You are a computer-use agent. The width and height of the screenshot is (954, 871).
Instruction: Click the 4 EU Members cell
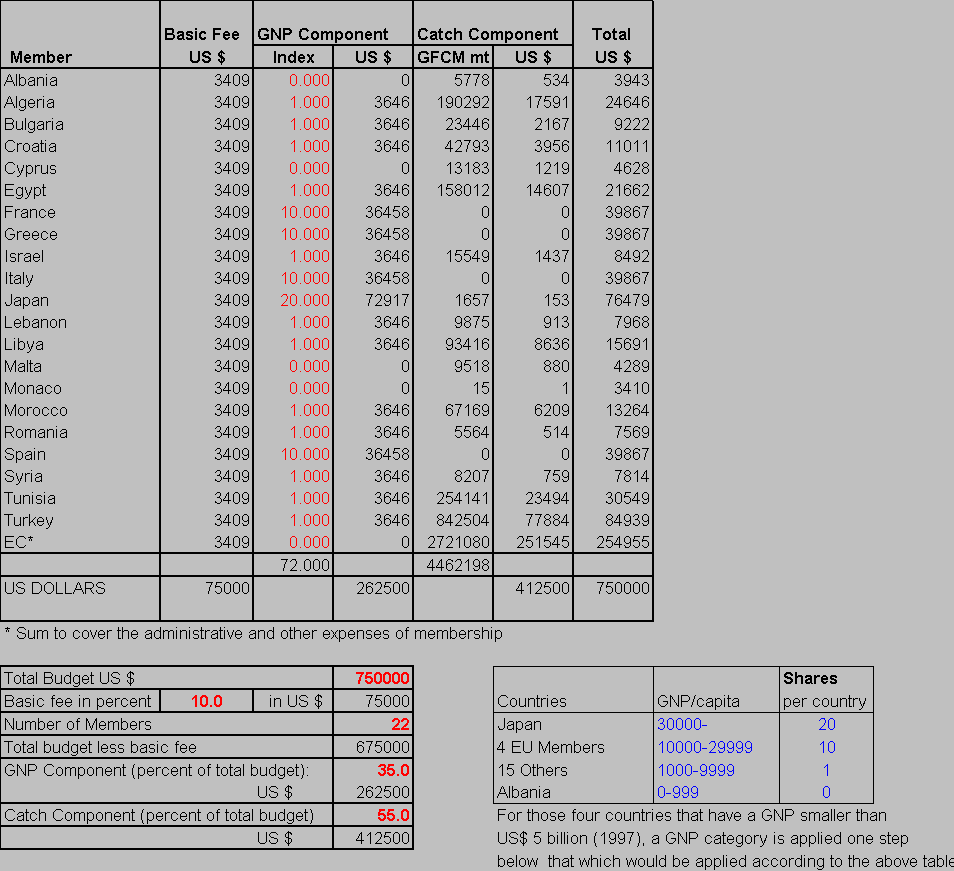tap(551, 747)
